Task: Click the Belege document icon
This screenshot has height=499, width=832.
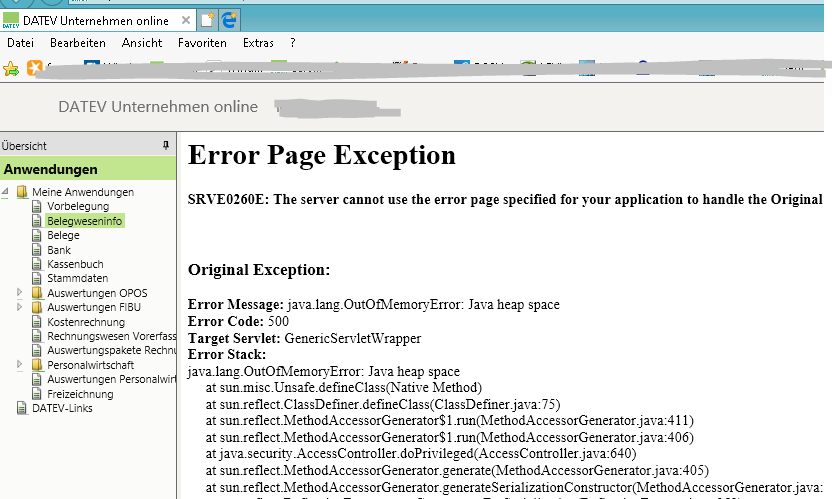Action: (x=37, y=235)
